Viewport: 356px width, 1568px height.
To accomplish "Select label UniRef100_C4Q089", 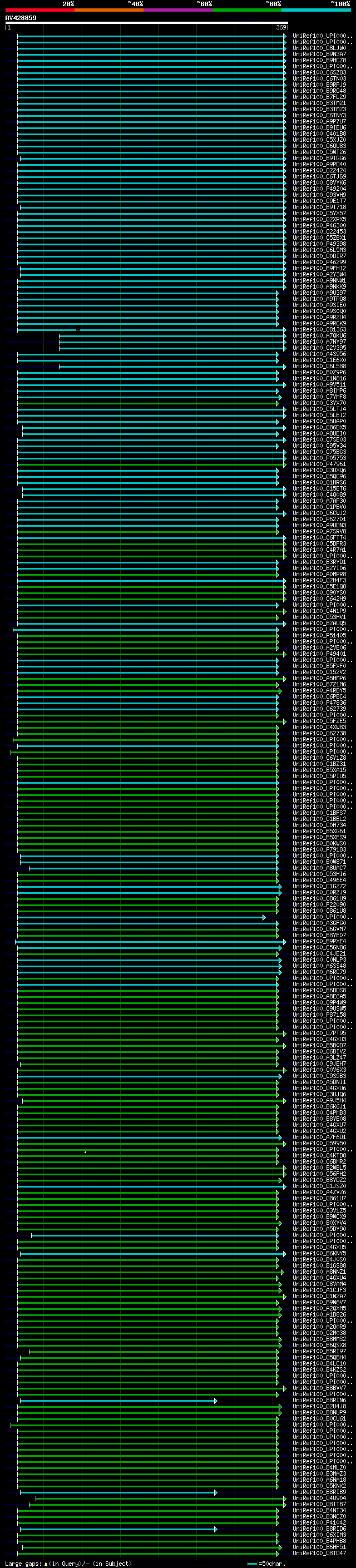I will click(x=319, y=494).
